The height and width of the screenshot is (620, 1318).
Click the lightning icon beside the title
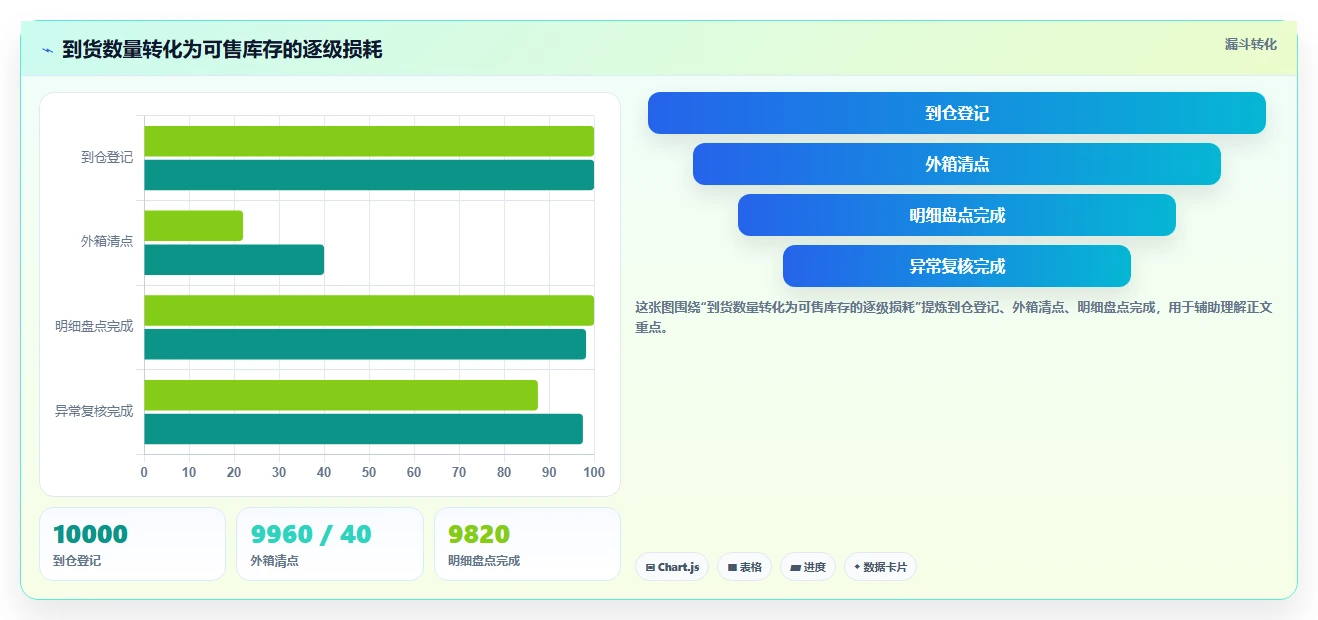coord(47,50)
